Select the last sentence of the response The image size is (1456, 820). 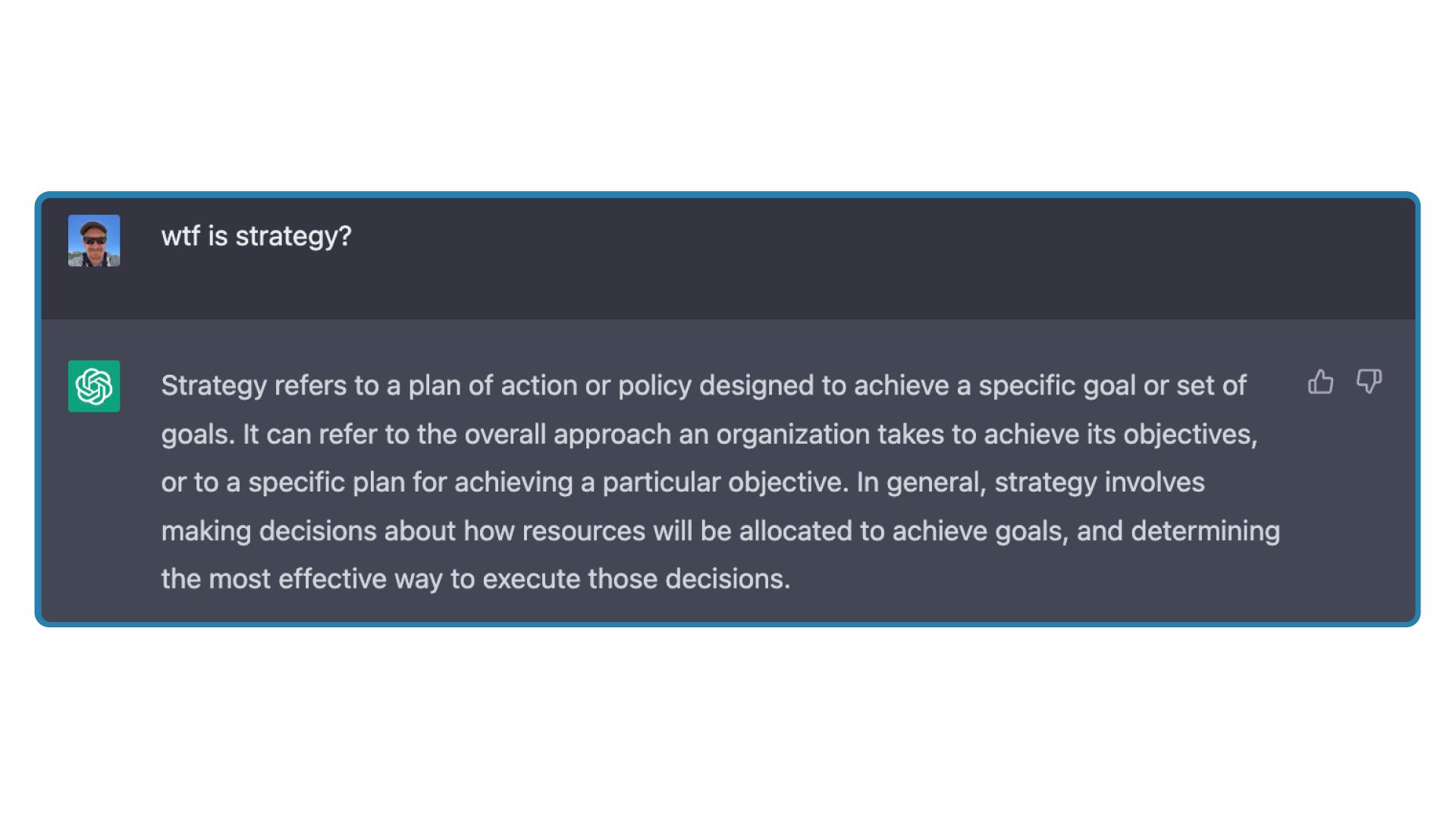coord(475,578)
